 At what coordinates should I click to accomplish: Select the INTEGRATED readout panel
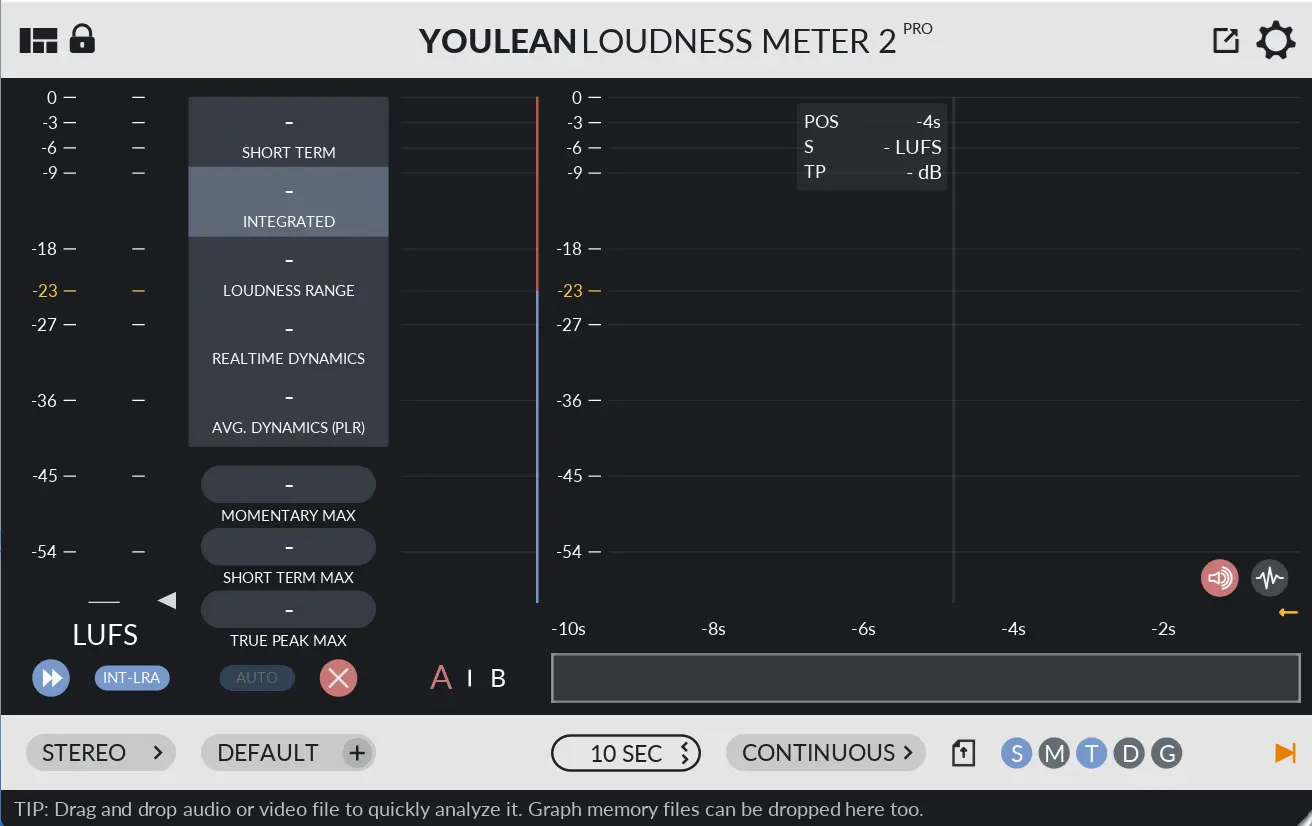tap(288, 202)
